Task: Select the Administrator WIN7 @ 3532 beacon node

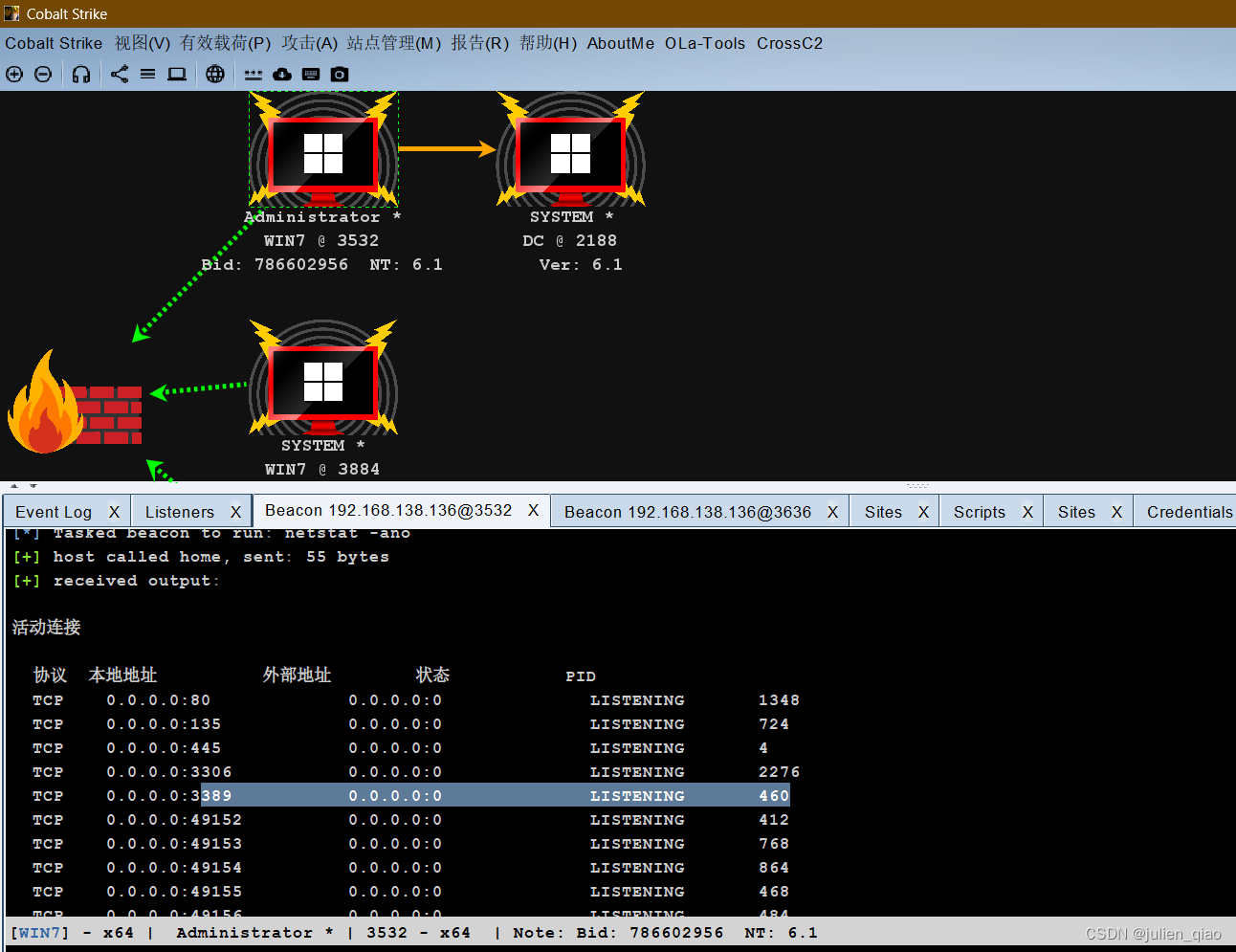Action: (x=323, y=149)
